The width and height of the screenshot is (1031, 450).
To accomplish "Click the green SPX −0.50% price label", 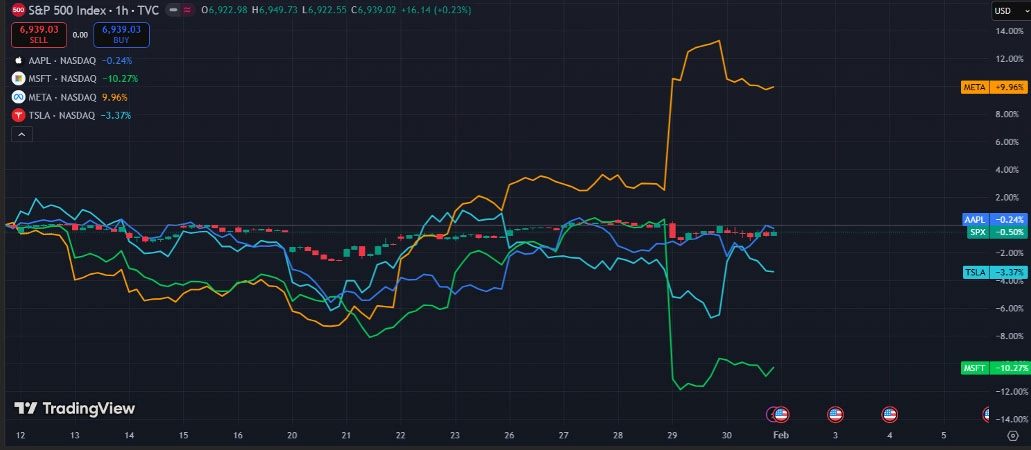I will (996, 232).
